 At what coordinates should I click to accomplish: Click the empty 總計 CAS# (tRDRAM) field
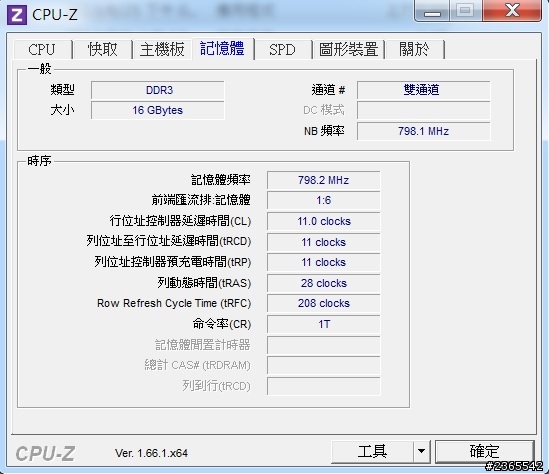(324, 365)
